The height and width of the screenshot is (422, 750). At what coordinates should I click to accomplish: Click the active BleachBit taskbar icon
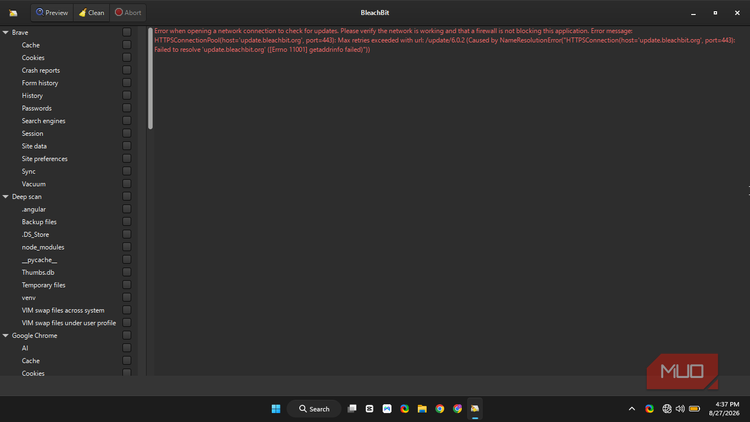(475, 409)
